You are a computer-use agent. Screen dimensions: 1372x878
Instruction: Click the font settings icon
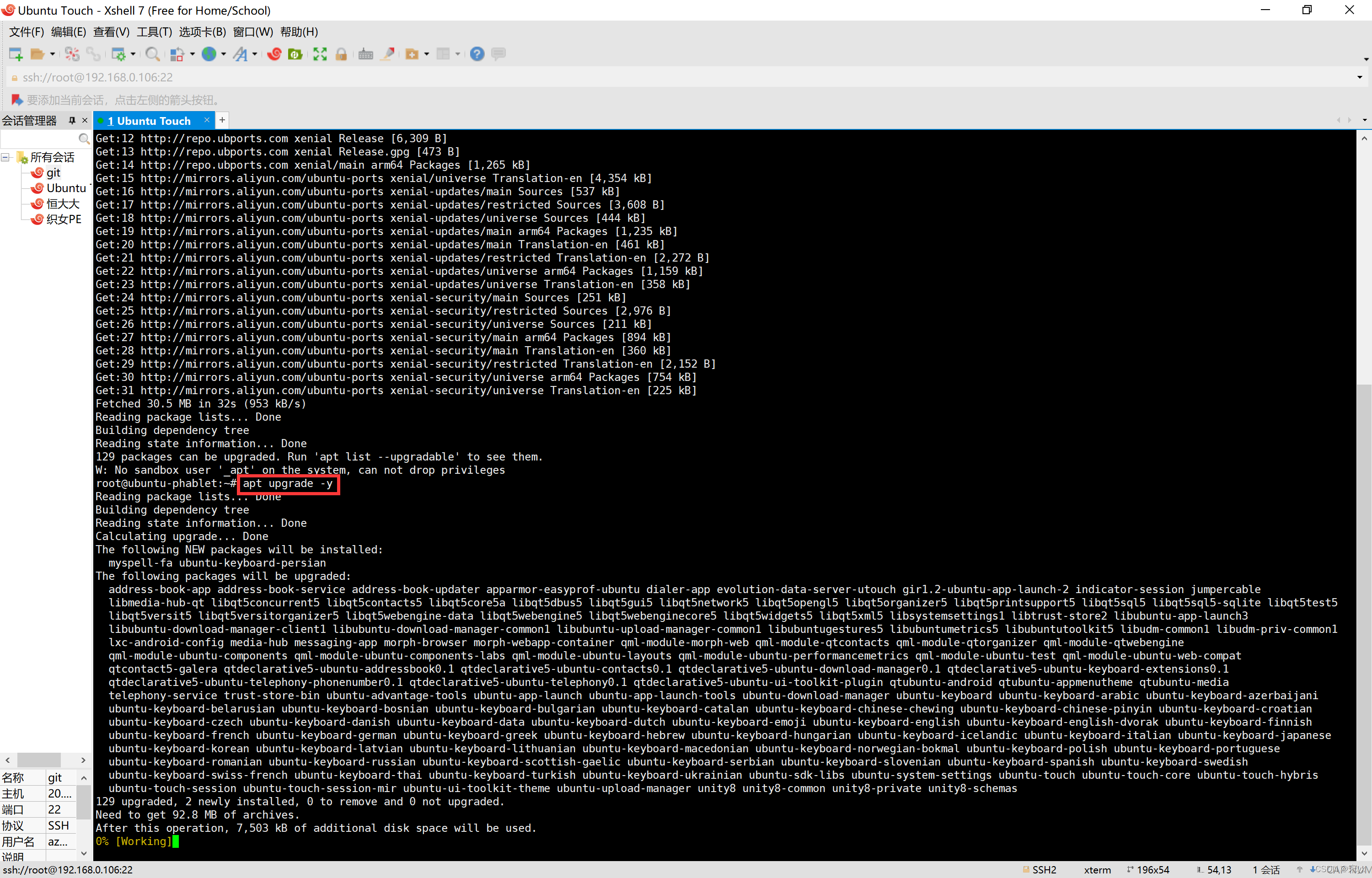[241, 54]
